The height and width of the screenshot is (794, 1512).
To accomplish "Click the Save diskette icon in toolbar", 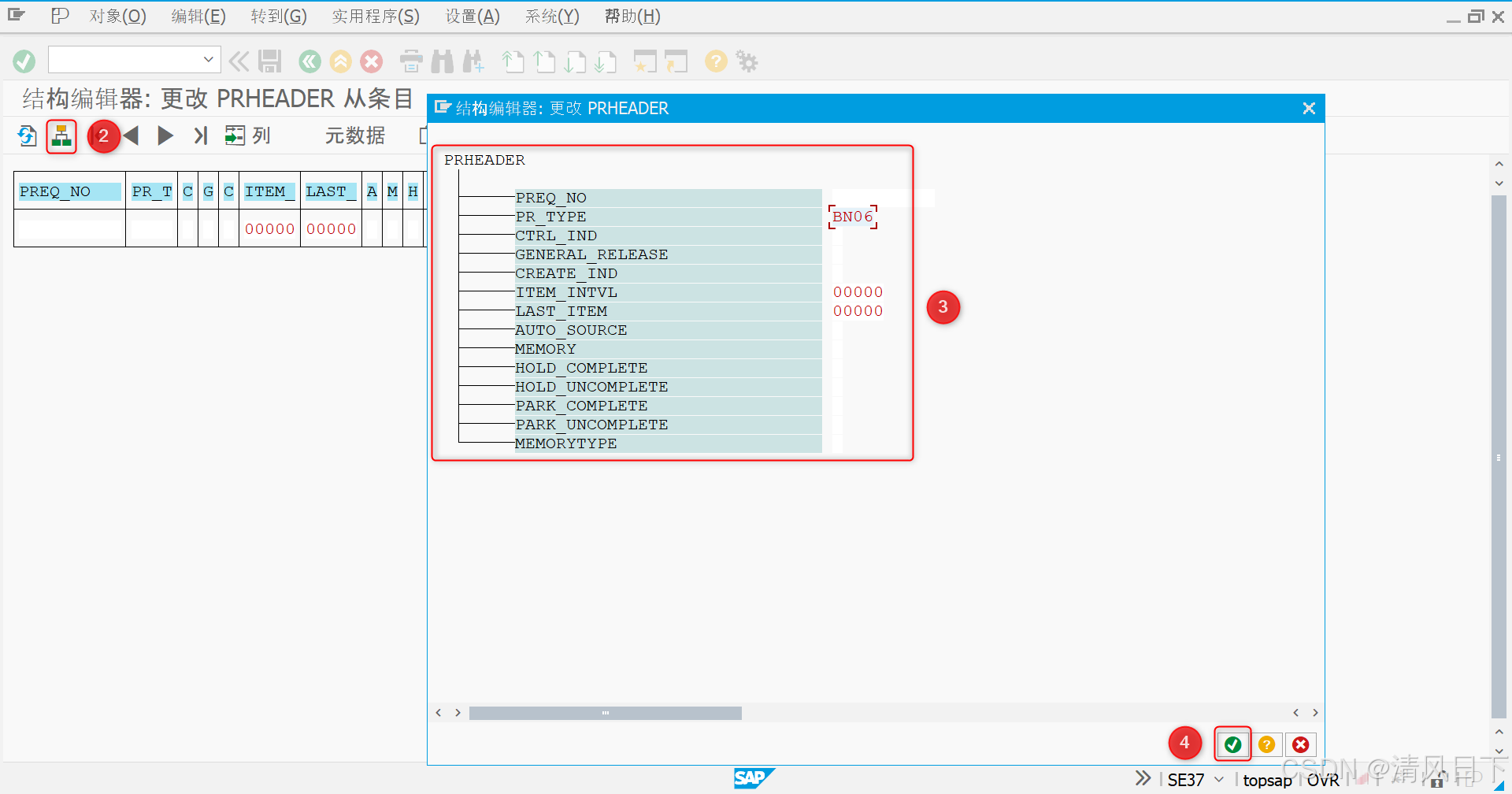I will click(269, 61).
